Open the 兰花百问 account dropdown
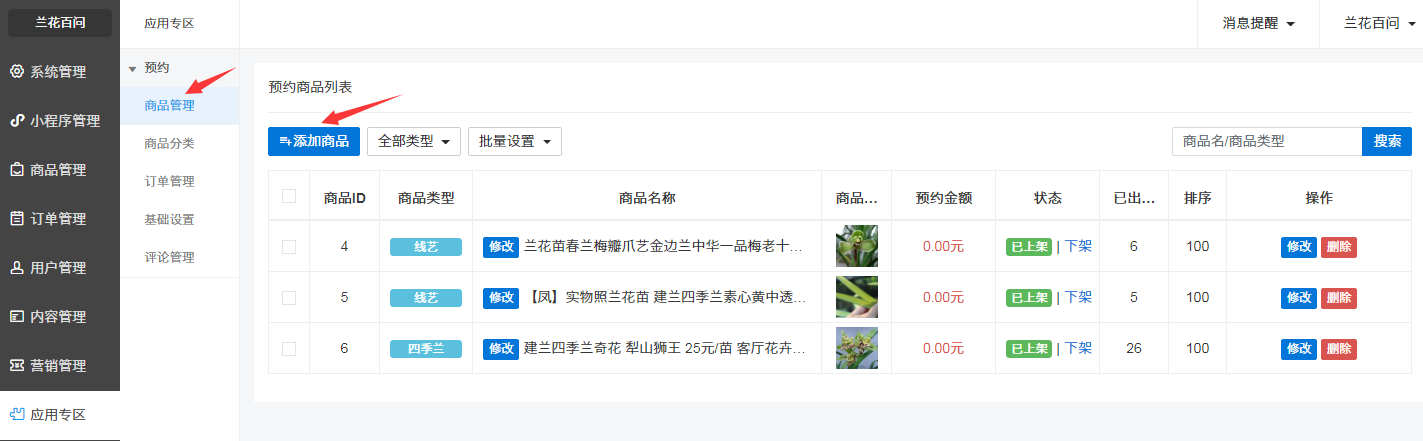This screenshot has width=1423, height=441. [x=1378, y=23]
